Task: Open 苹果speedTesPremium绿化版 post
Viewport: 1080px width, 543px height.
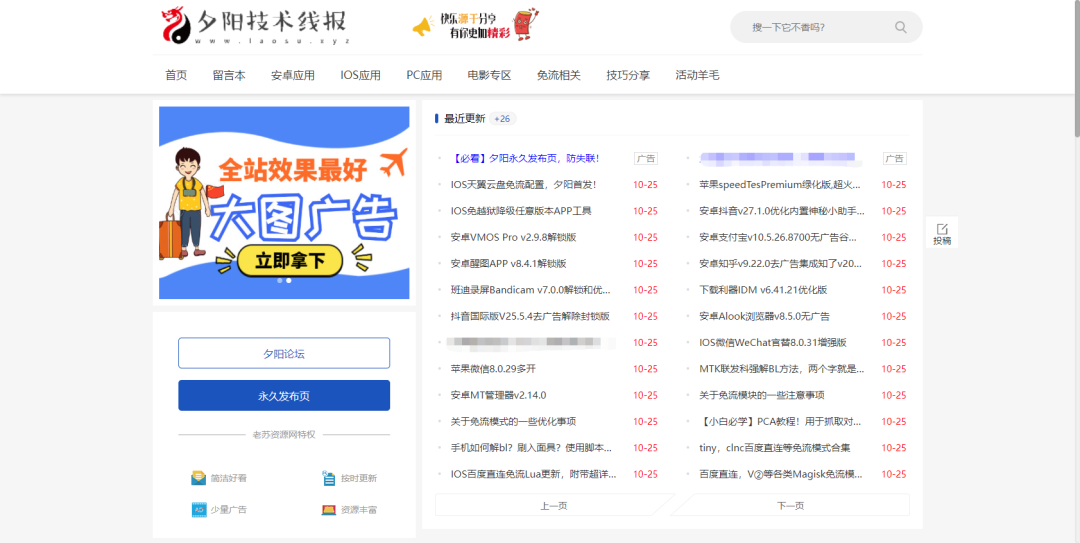Action: 780,185
